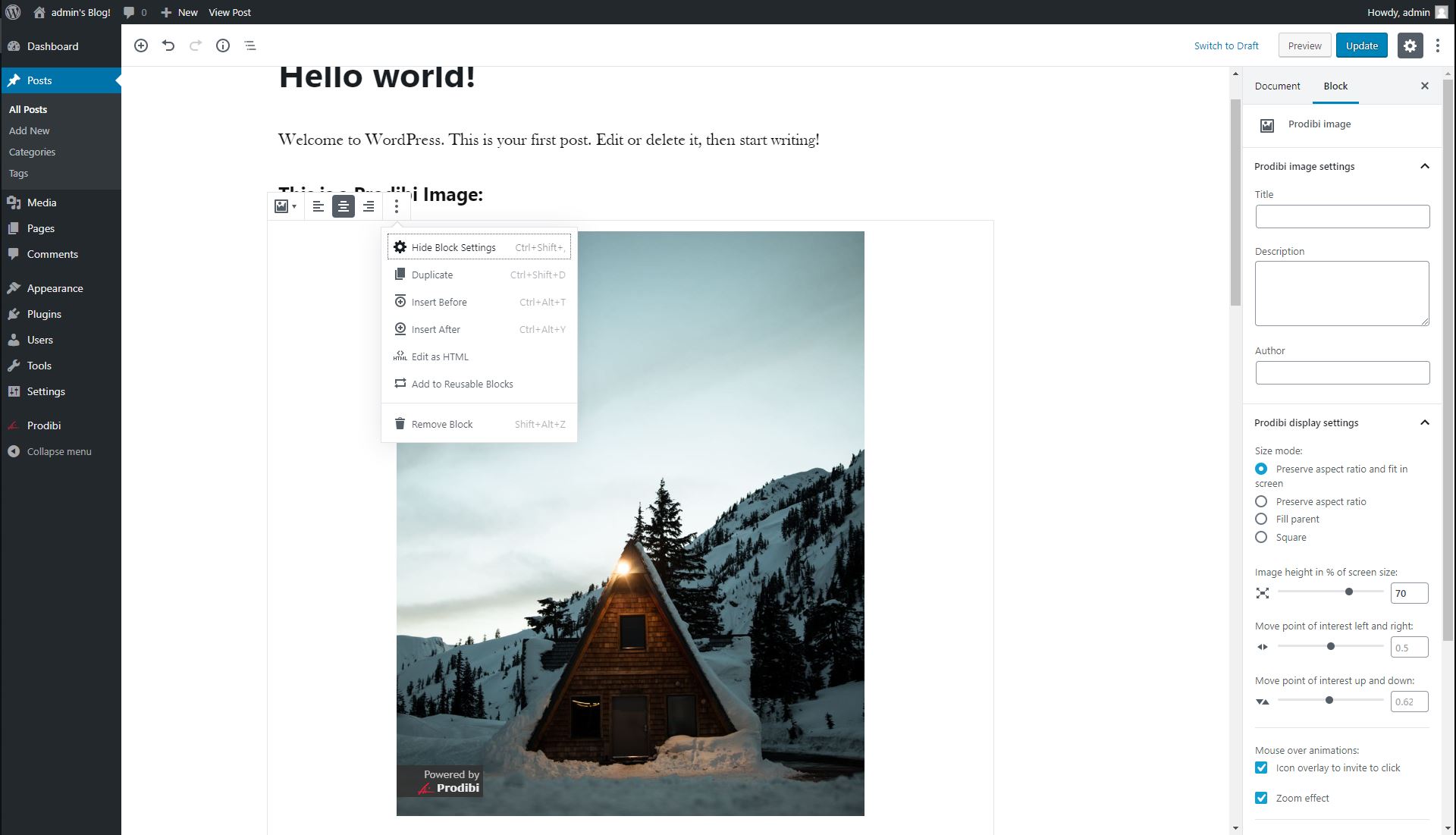Select Preserve aspect ratio radio button
The image size is (1456, 835).
click(1261, 501)
